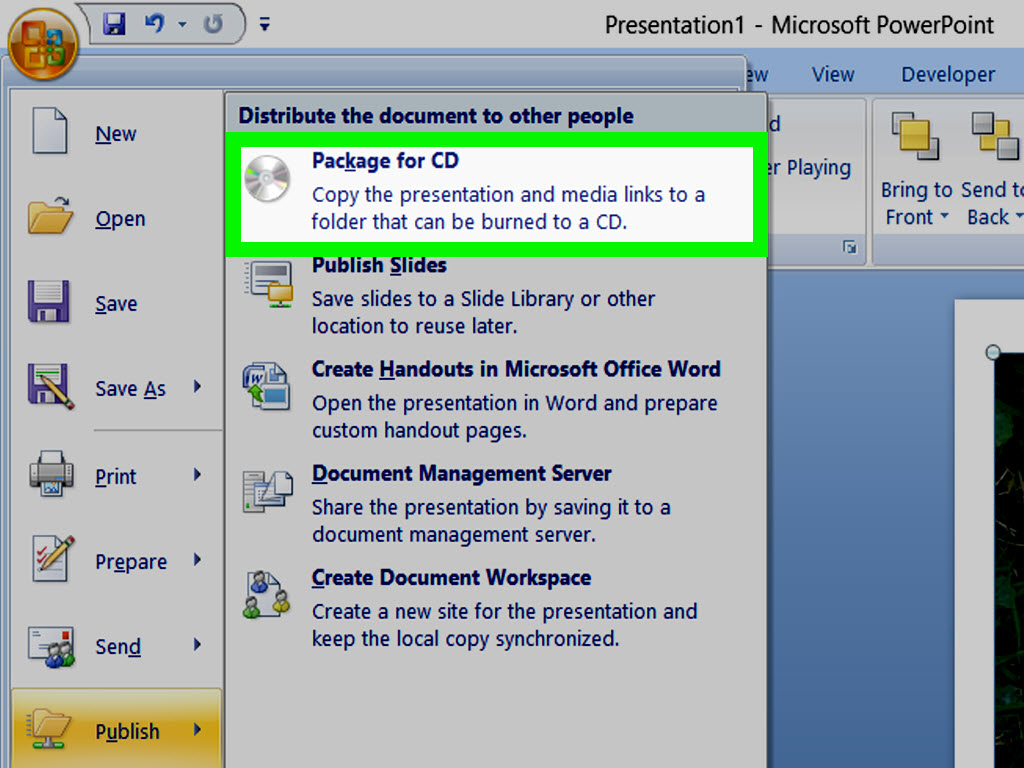
Task: Click the Create Handouts Word icon
Action: 266,387
